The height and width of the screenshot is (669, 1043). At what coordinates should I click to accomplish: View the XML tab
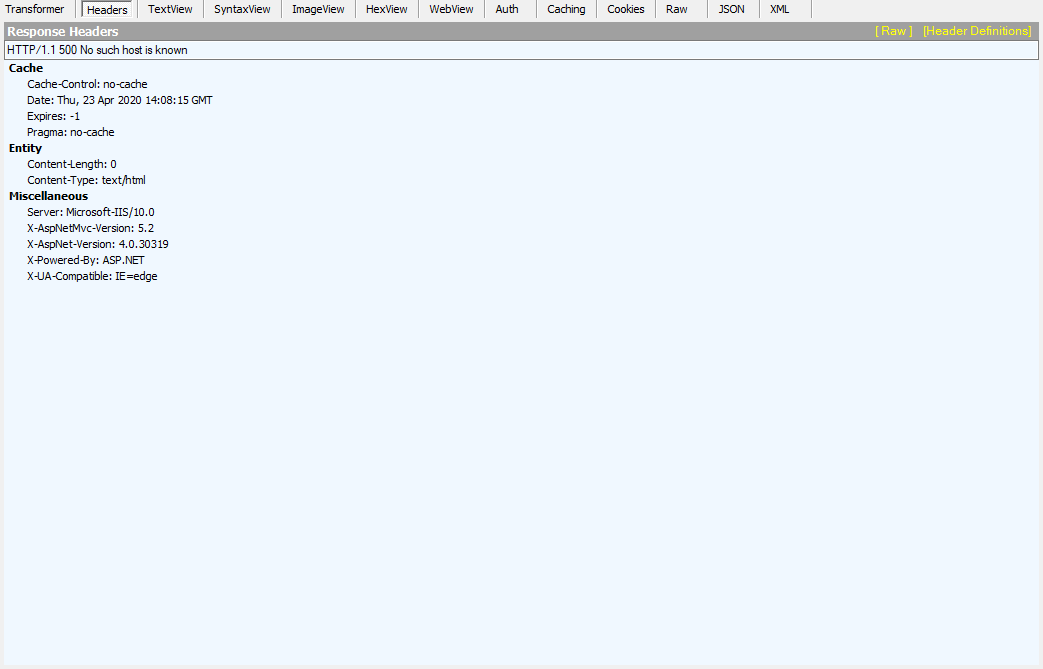[780, 9]
